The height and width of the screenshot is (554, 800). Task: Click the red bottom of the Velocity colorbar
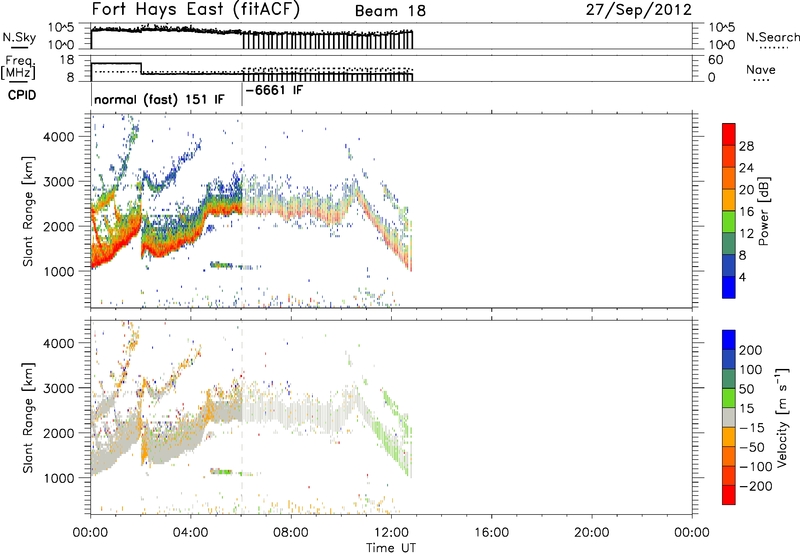[729, 495]
